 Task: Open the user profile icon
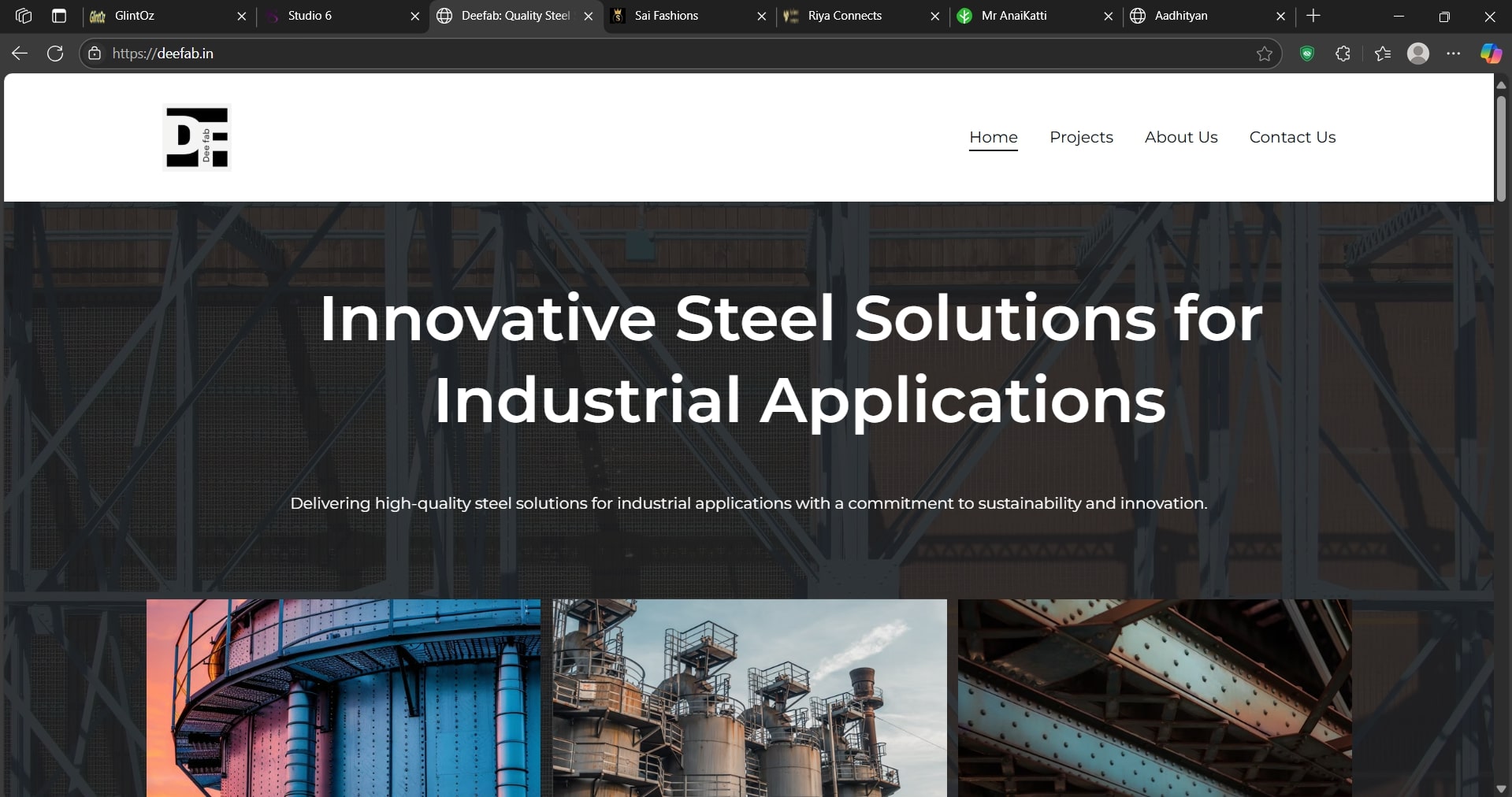click(x=1417, y=54)
